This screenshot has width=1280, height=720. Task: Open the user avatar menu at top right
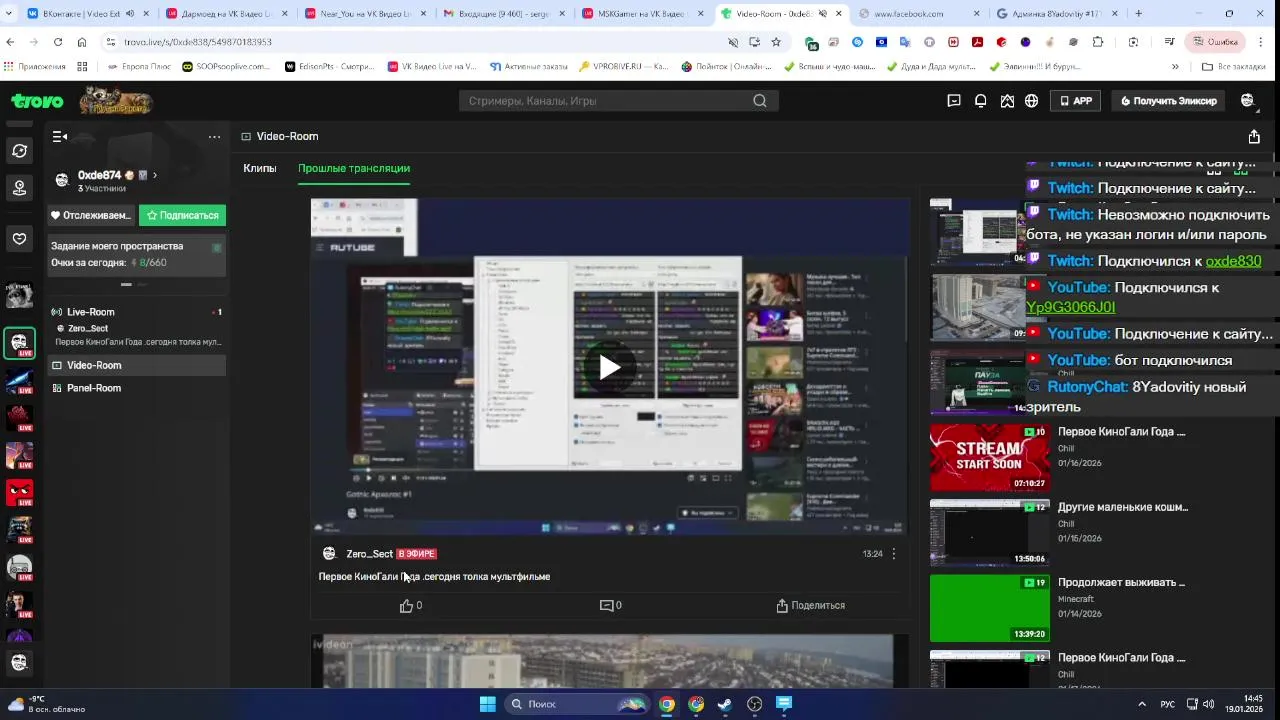point(1247,101)
